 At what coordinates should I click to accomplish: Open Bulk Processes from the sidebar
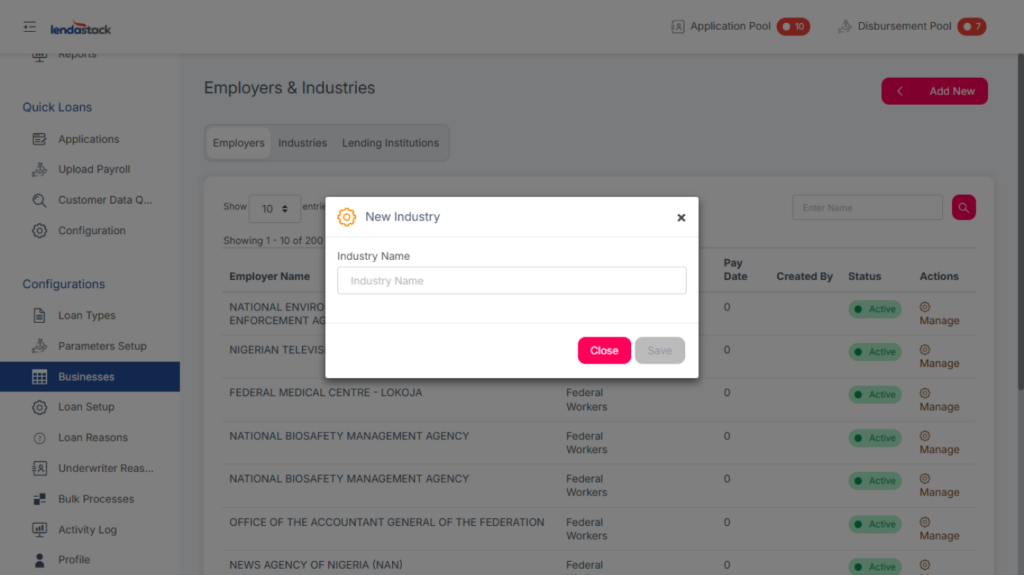tap(95, 499)
